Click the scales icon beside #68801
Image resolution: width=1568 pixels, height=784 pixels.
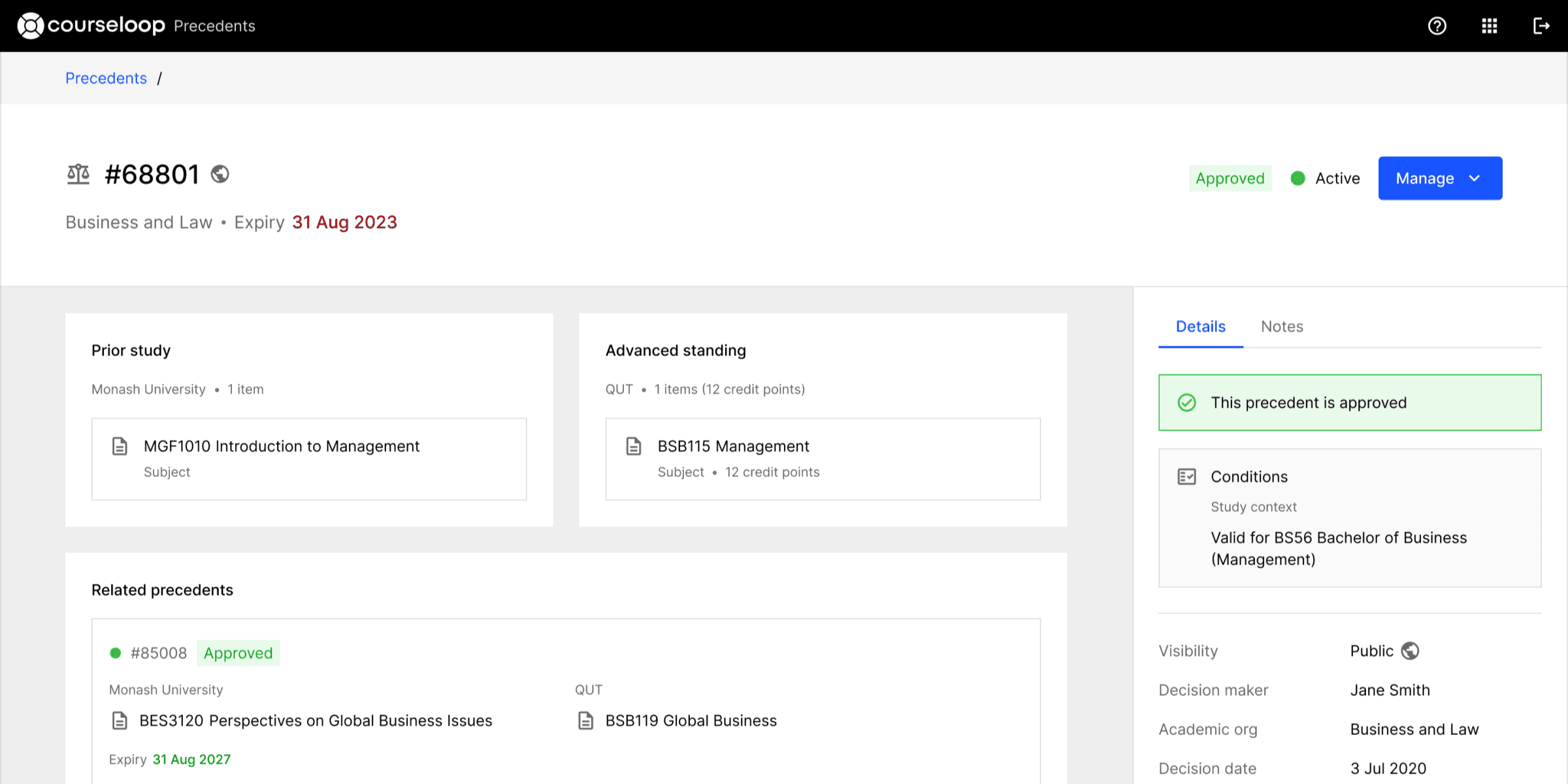coord(78,174)
